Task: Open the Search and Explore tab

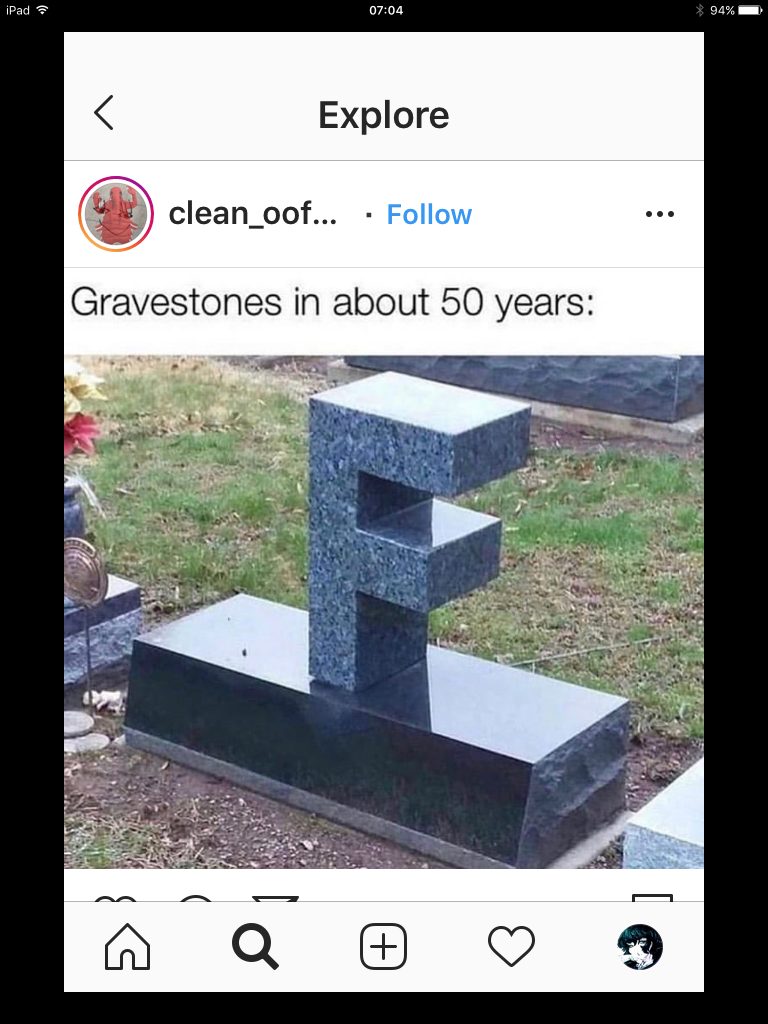Action: [x=255, y=946]
